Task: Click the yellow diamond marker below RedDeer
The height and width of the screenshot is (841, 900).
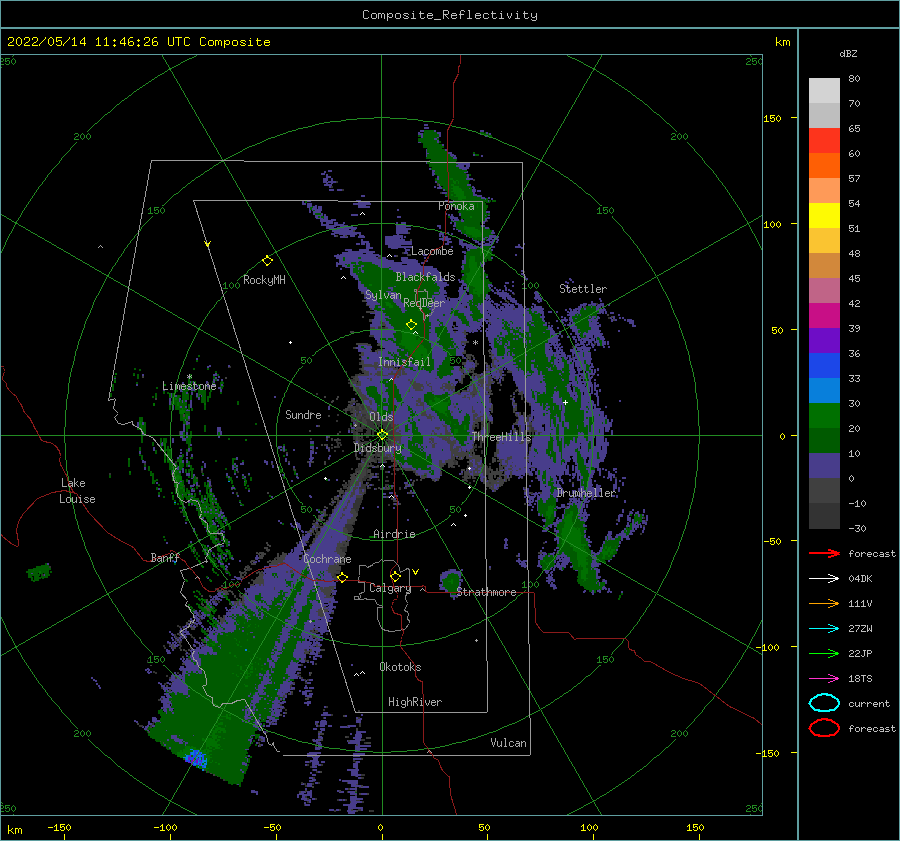Action: (411, 325)
